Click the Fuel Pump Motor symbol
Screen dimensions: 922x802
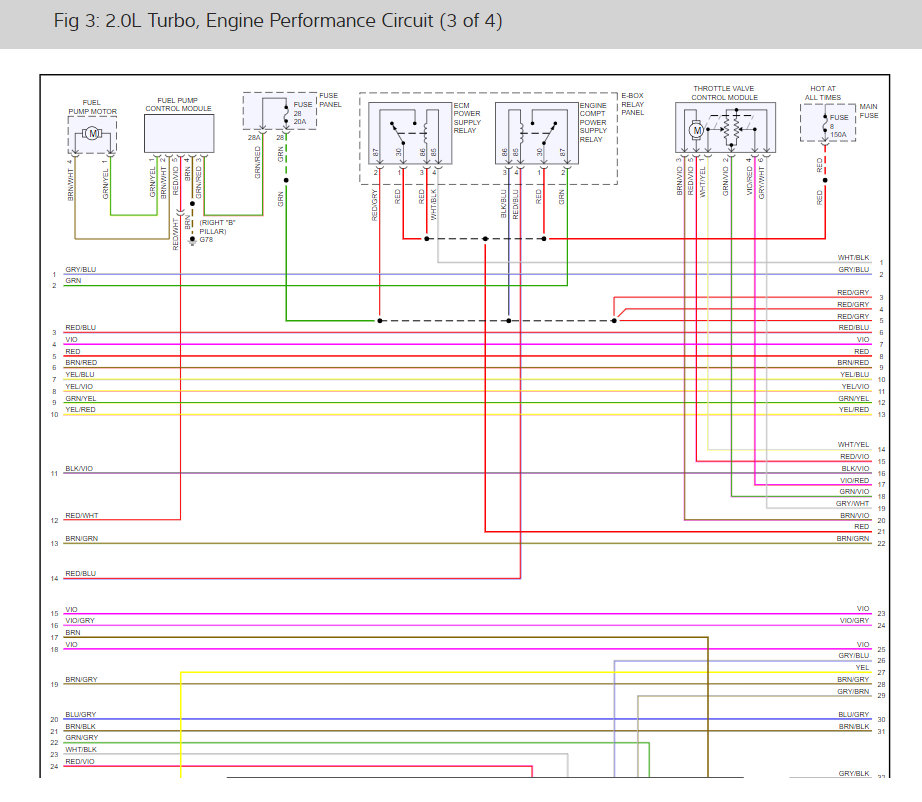click(92, 133)
